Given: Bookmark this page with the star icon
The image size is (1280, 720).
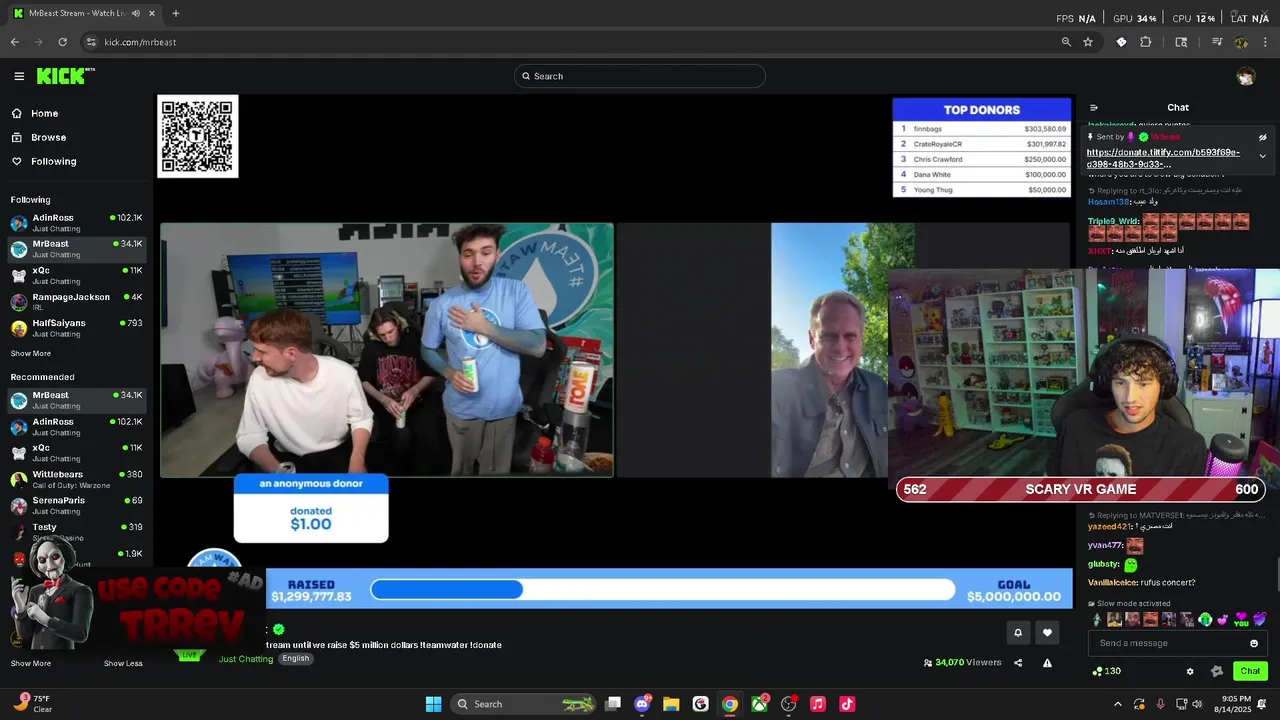Looking at the screenshot, I should click(1088, 42).
